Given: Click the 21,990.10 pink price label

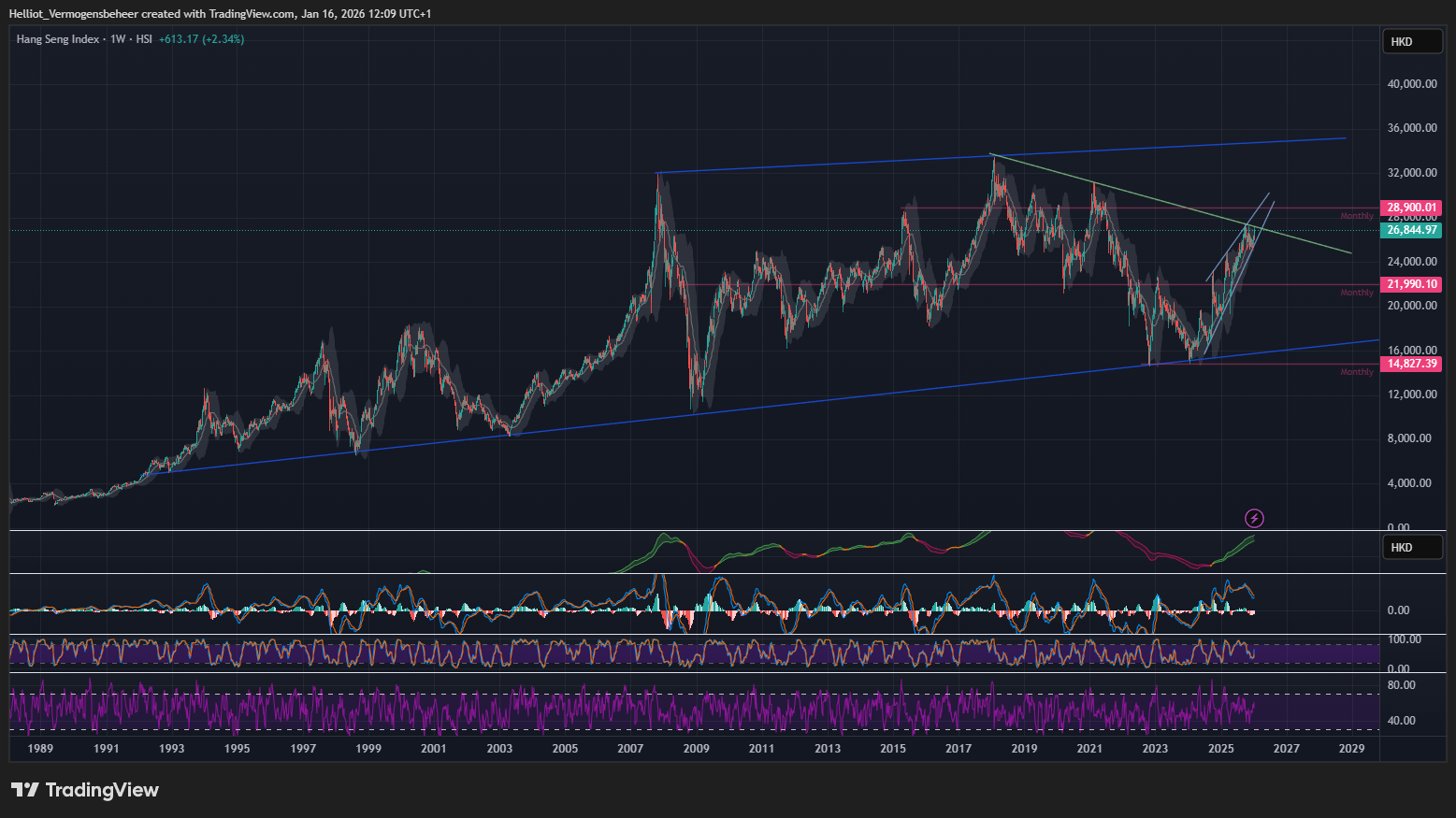Looking at the screenshot, I should 1411,284.
